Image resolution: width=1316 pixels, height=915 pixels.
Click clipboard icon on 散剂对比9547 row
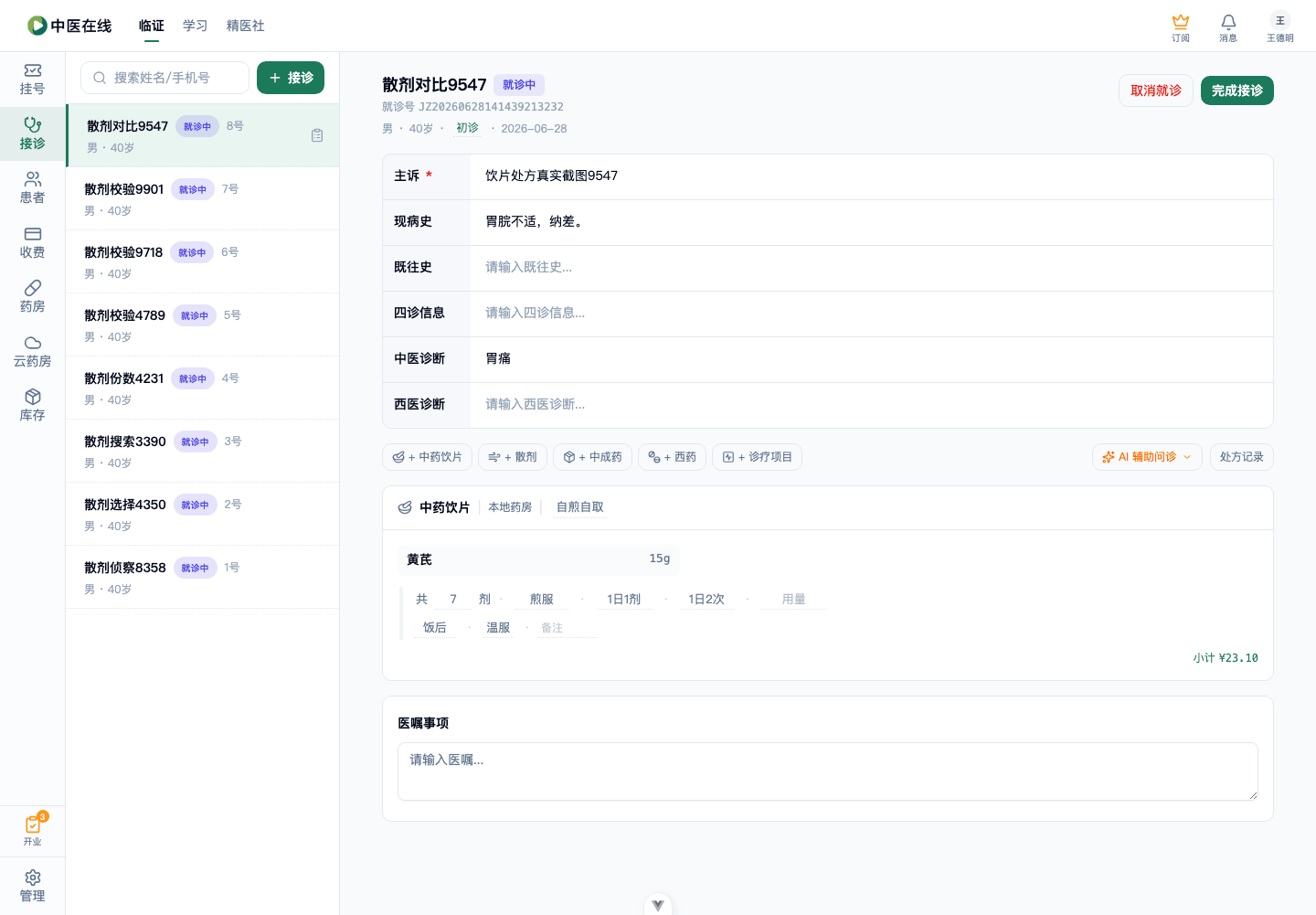(317, 135)
